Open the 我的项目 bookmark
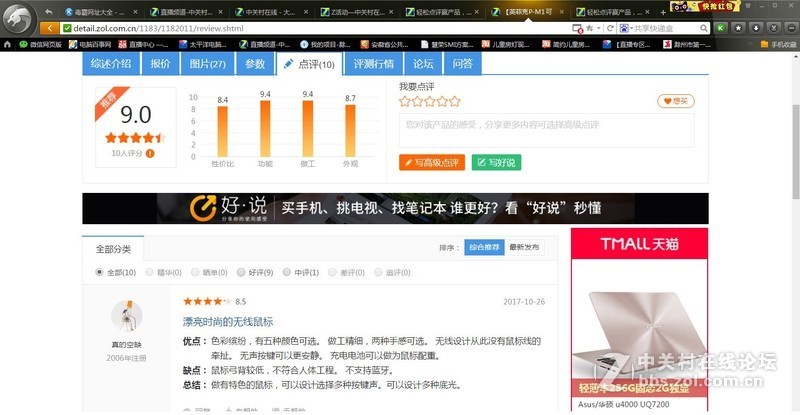This screenshot has height=415, width=800. click(325, 44)
